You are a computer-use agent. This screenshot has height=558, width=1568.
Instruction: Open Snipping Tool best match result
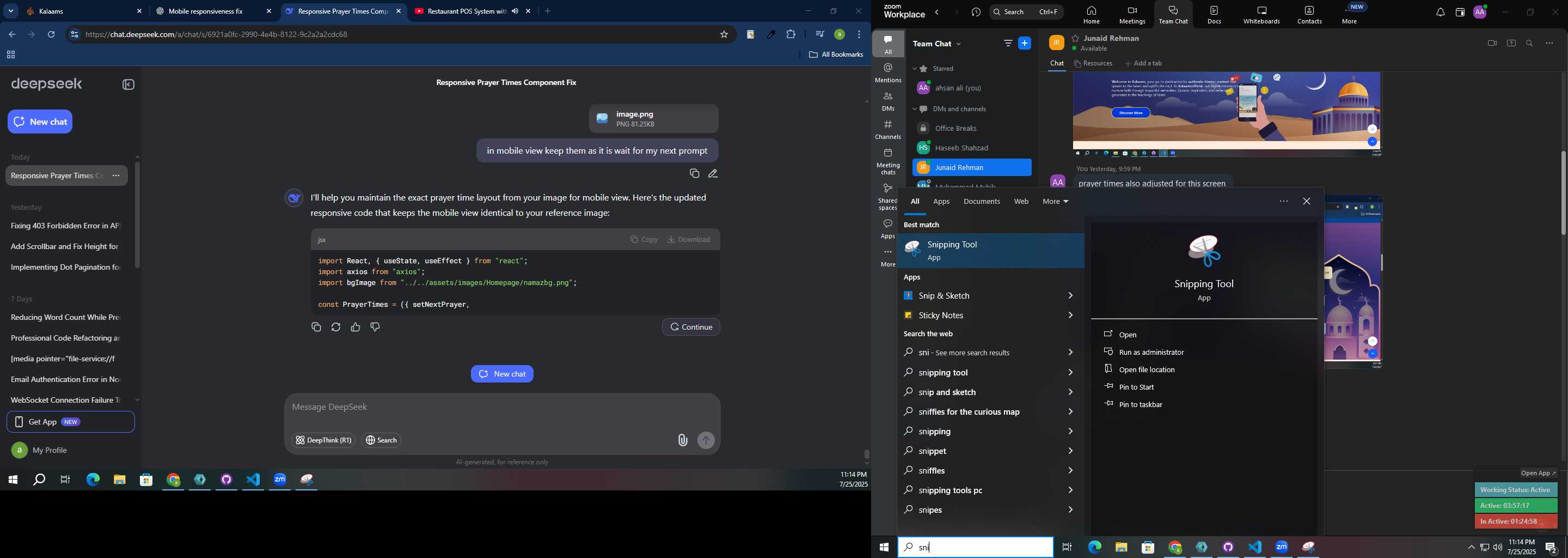click(x=991, y=250)
